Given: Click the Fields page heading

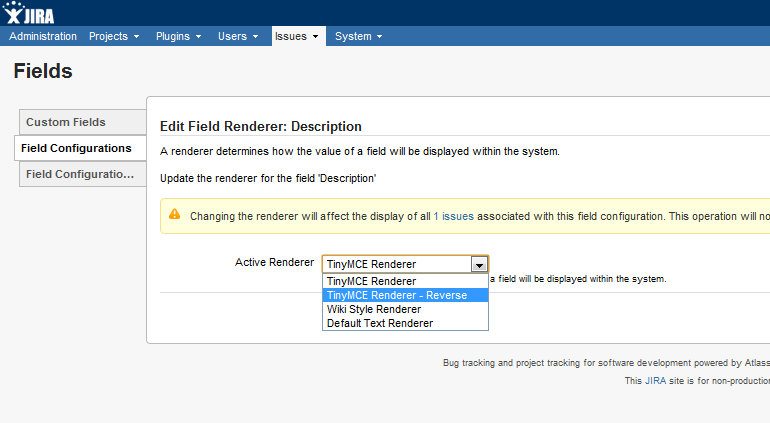Looking at the screenshot, I should (43, 71).
